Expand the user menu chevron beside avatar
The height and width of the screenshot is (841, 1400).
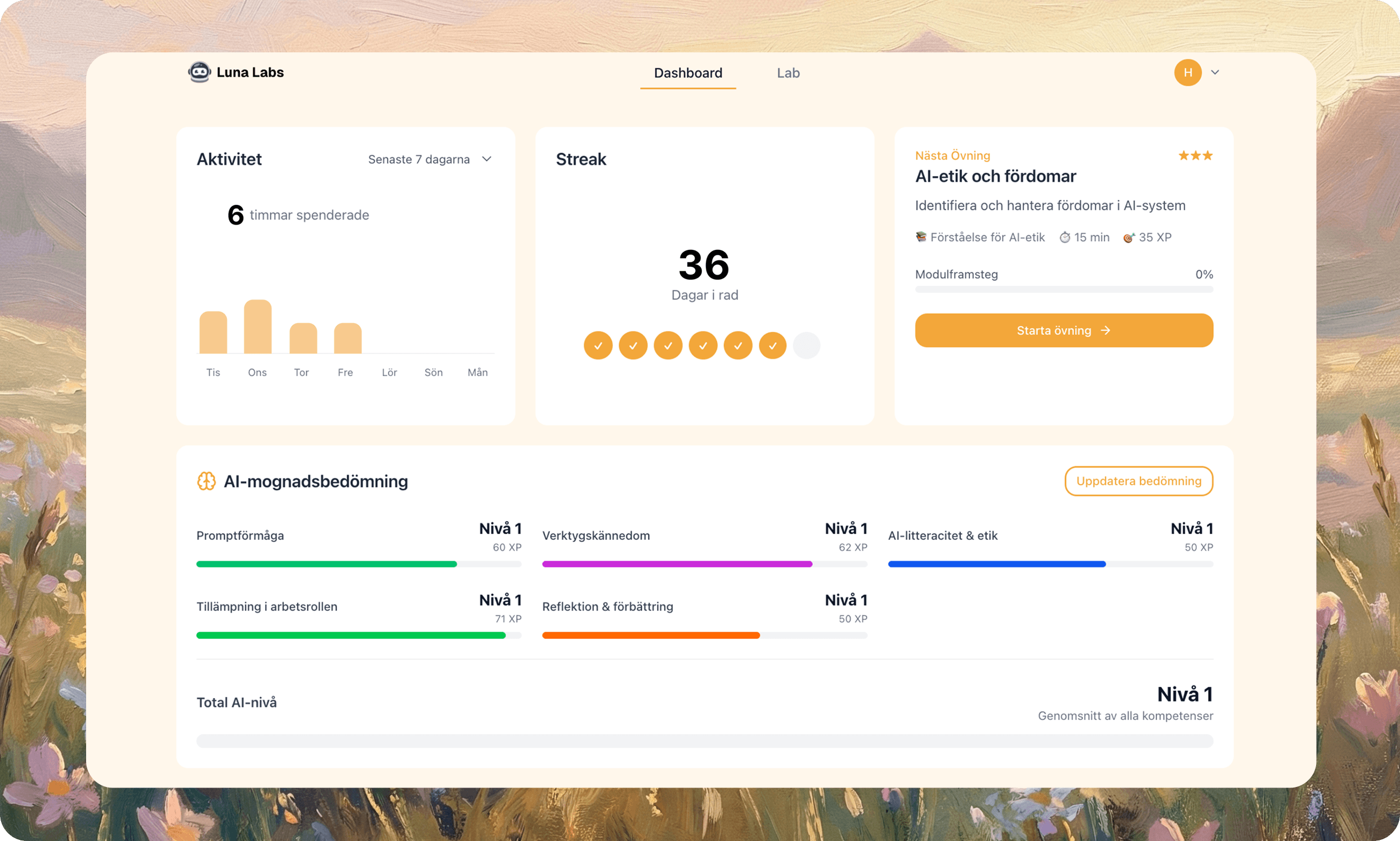click(1215, 73)
